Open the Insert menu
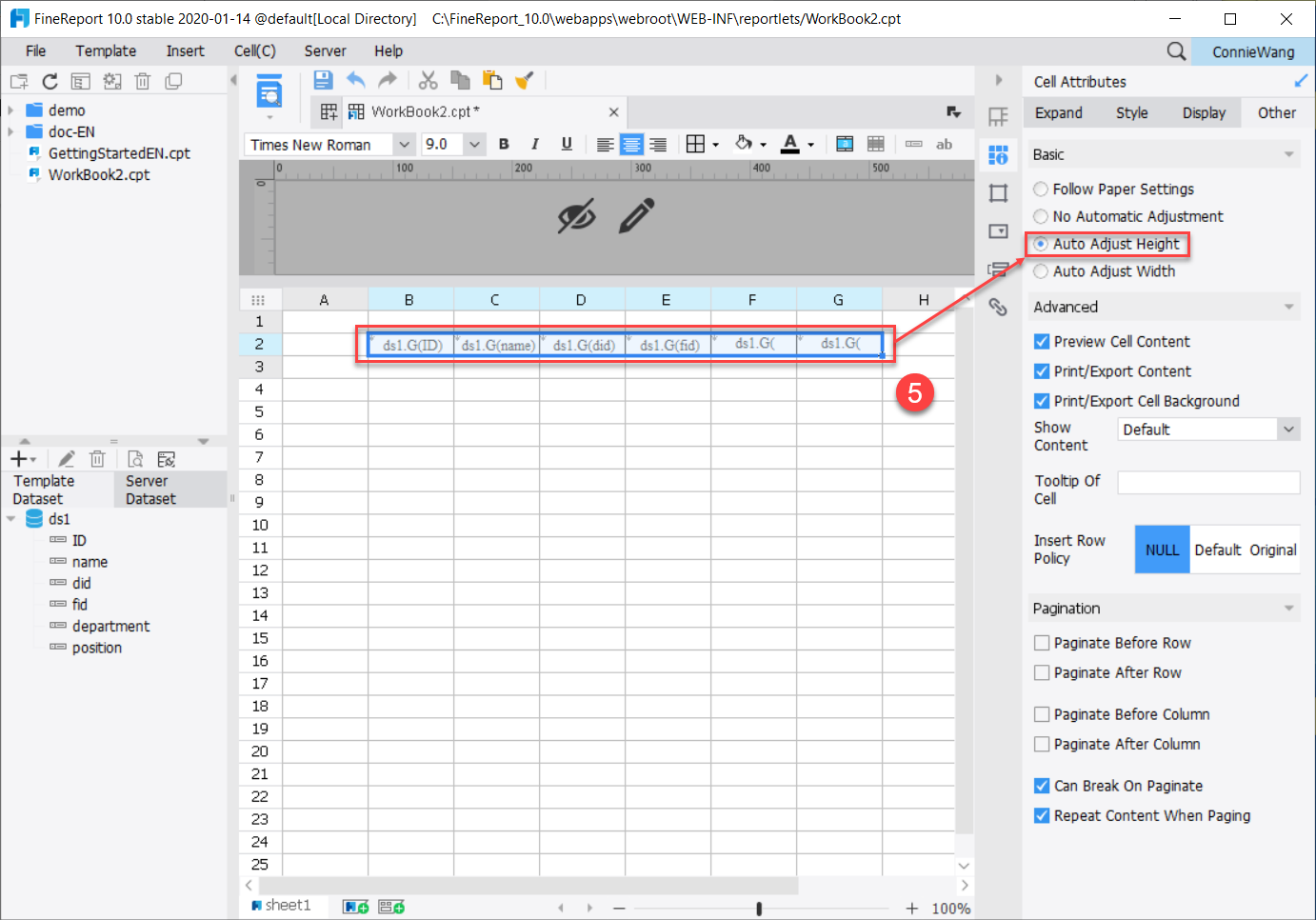The image size is (1316, 920). [185, 51]
